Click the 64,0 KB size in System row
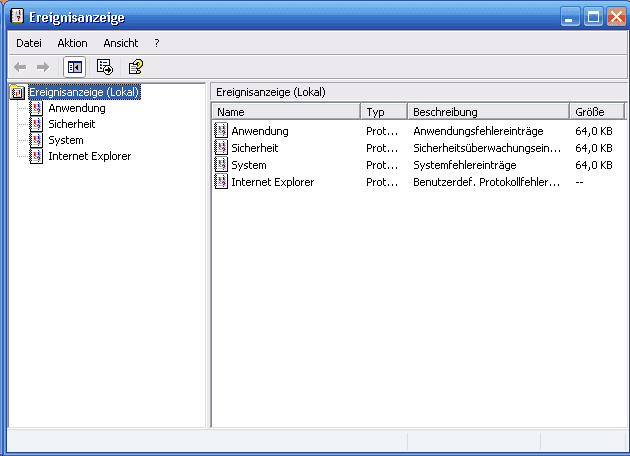The height and width of the screenshot is (456, 630). [x=594, y=165]
